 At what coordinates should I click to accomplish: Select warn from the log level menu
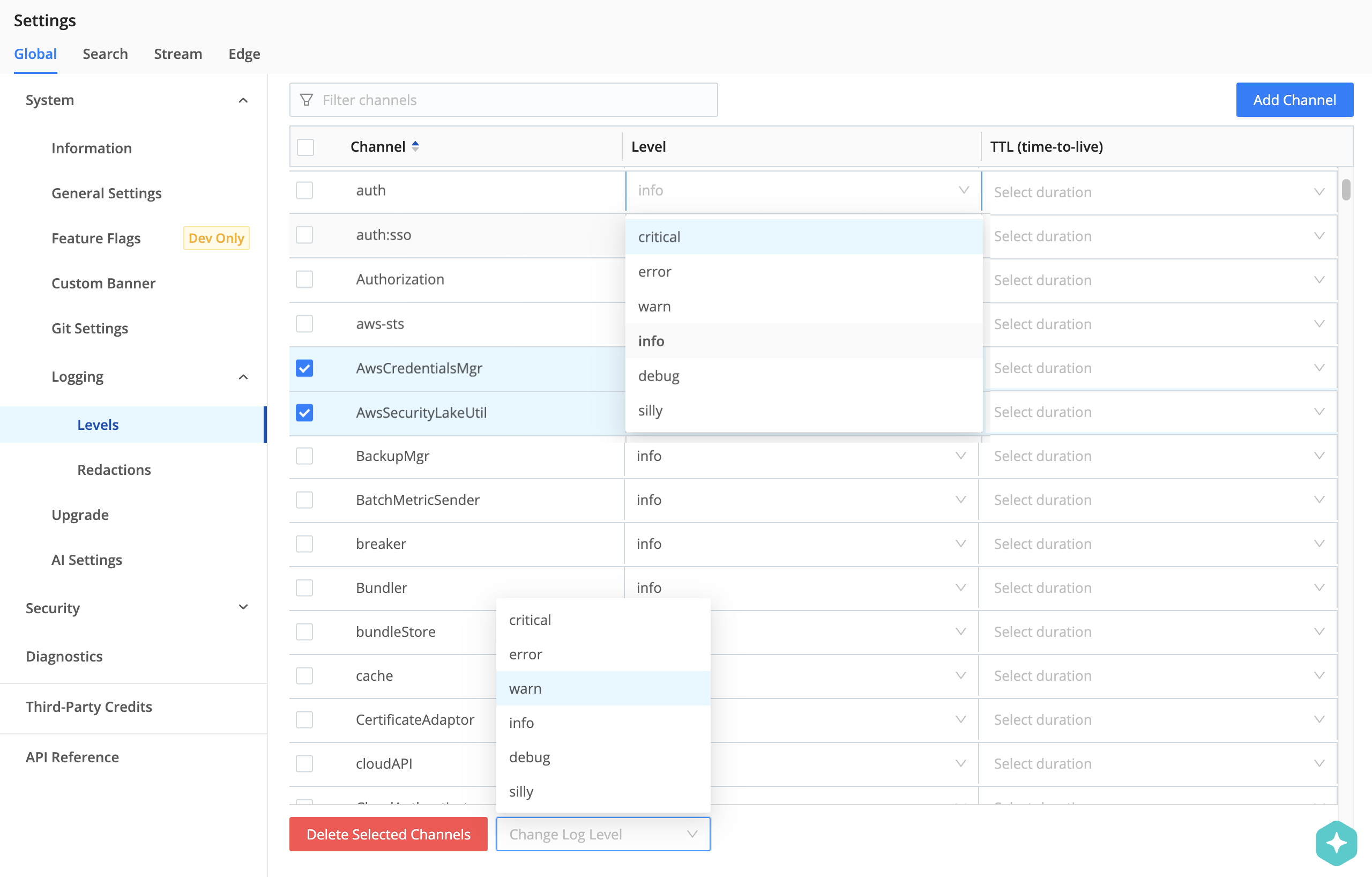[525, 688]
